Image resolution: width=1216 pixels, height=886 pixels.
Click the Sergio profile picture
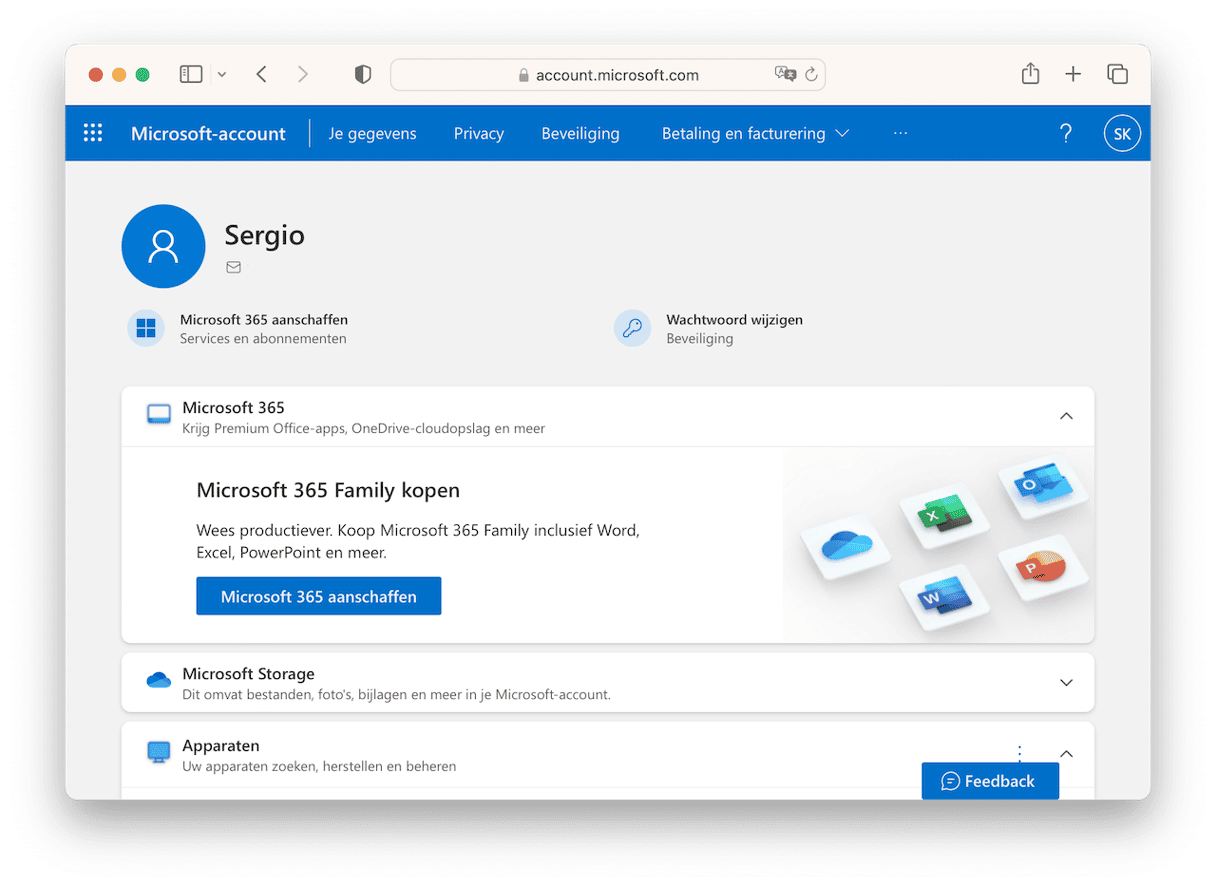click(163, 246)
